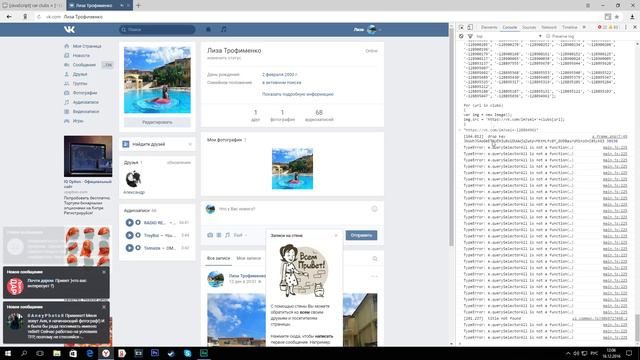Open the console context 'top' dropdown
The height and width of the screenshot is (360, 640).
(509, 36)
